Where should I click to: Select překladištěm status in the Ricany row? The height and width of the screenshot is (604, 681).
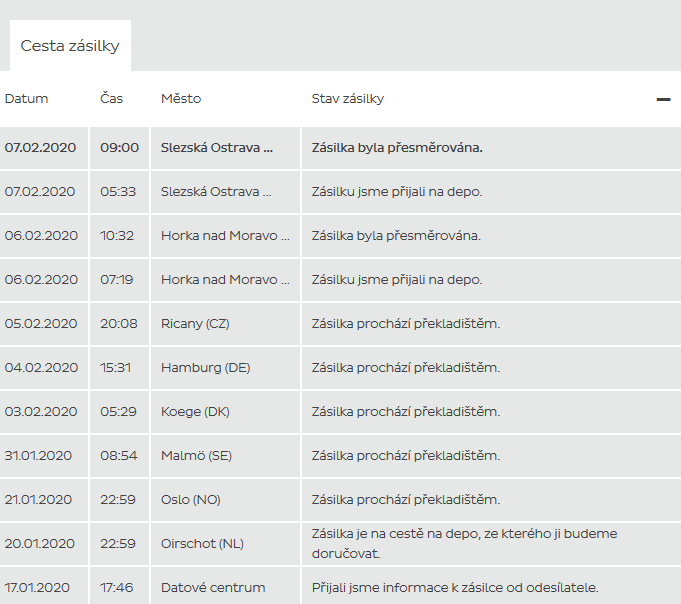coord(406,324)
